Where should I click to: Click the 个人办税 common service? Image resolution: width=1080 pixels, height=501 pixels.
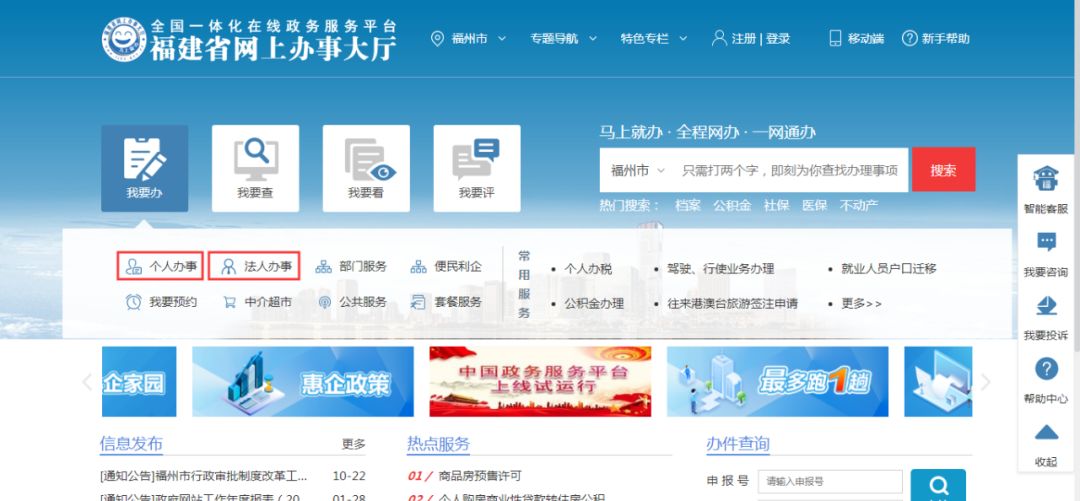[x=588, y=269]
